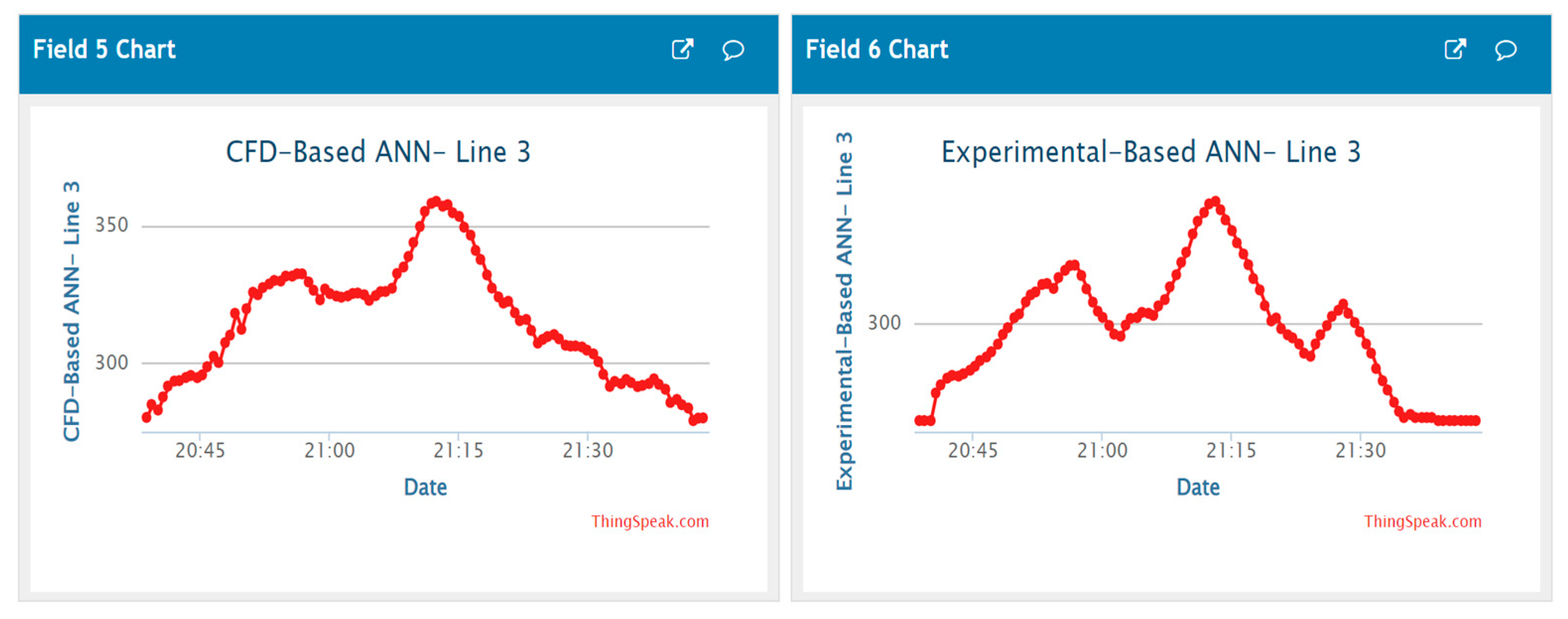Click the 20:45 time tick in Field 5 chart
This screenshot has width=1568, height=619.
[199, 451]
